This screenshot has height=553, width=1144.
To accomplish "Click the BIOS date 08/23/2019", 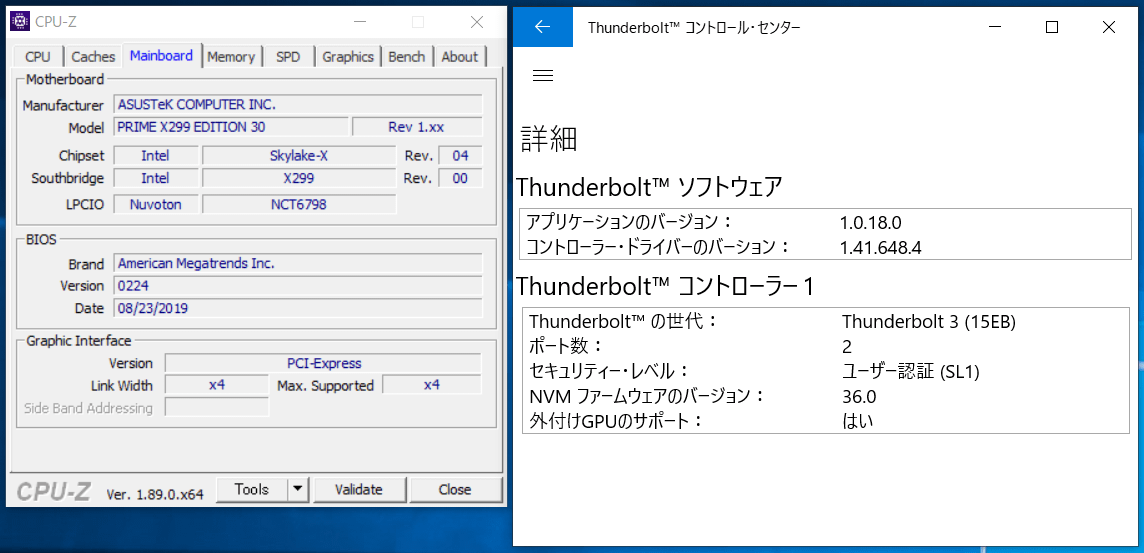I will (298, 308).
